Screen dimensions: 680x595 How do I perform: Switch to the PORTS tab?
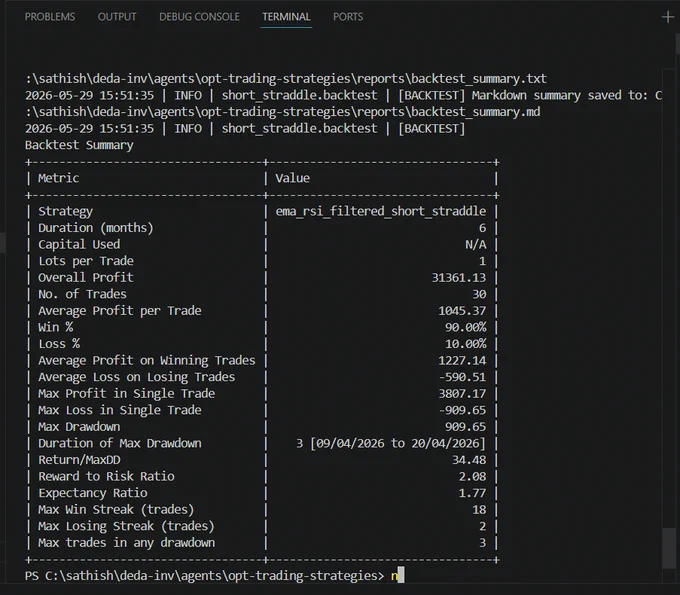click(x=348, y=17)
